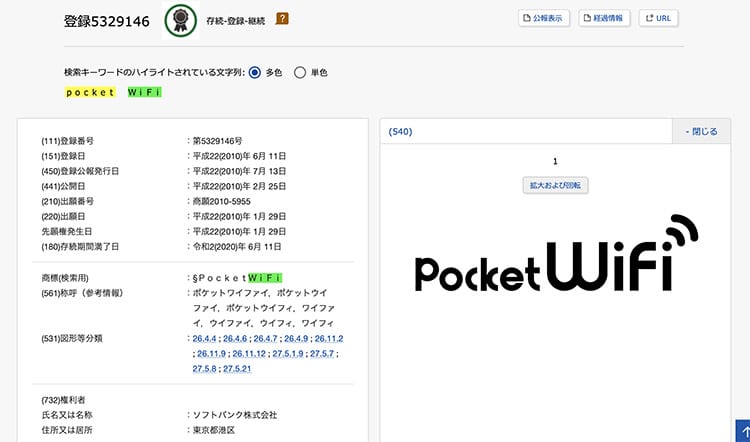Click the 存続-登録-継続 status text
This screenshot has width=750, height=442.
[x=235, y=22]
